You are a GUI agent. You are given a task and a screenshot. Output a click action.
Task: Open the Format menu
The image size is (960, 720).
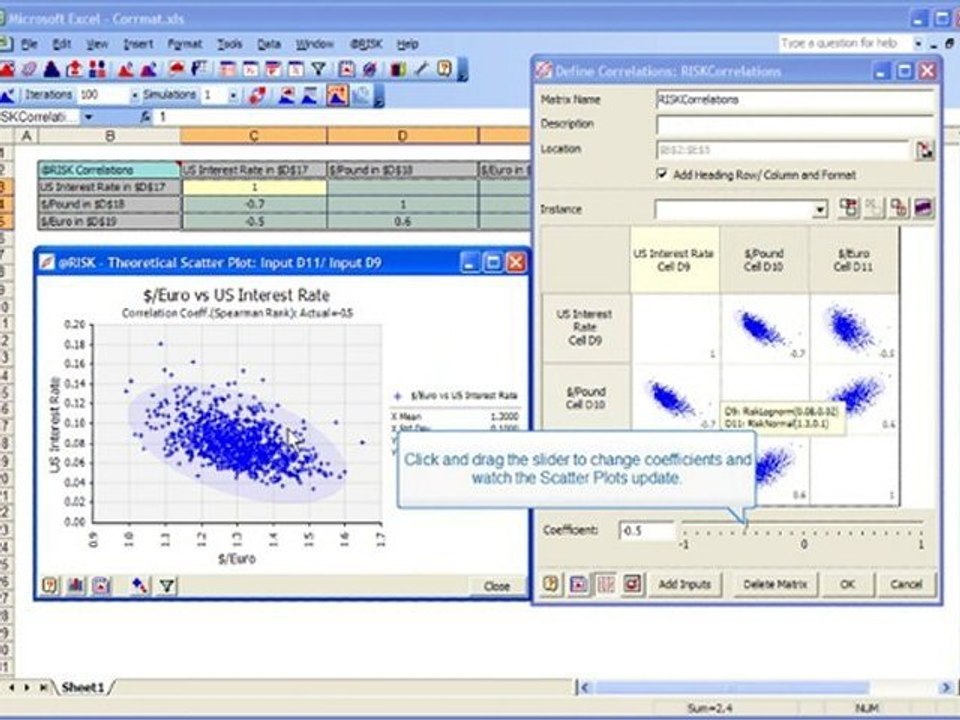click(x=184, y=44)
